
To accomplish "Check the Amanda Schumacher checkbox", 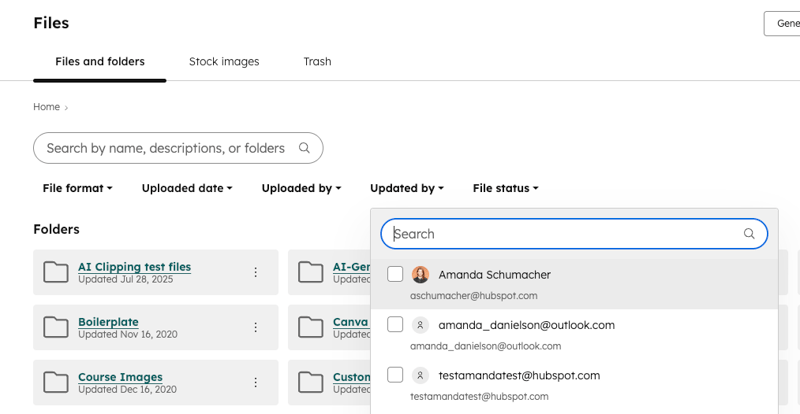I will pyautogui.click(x=395, y=274).
